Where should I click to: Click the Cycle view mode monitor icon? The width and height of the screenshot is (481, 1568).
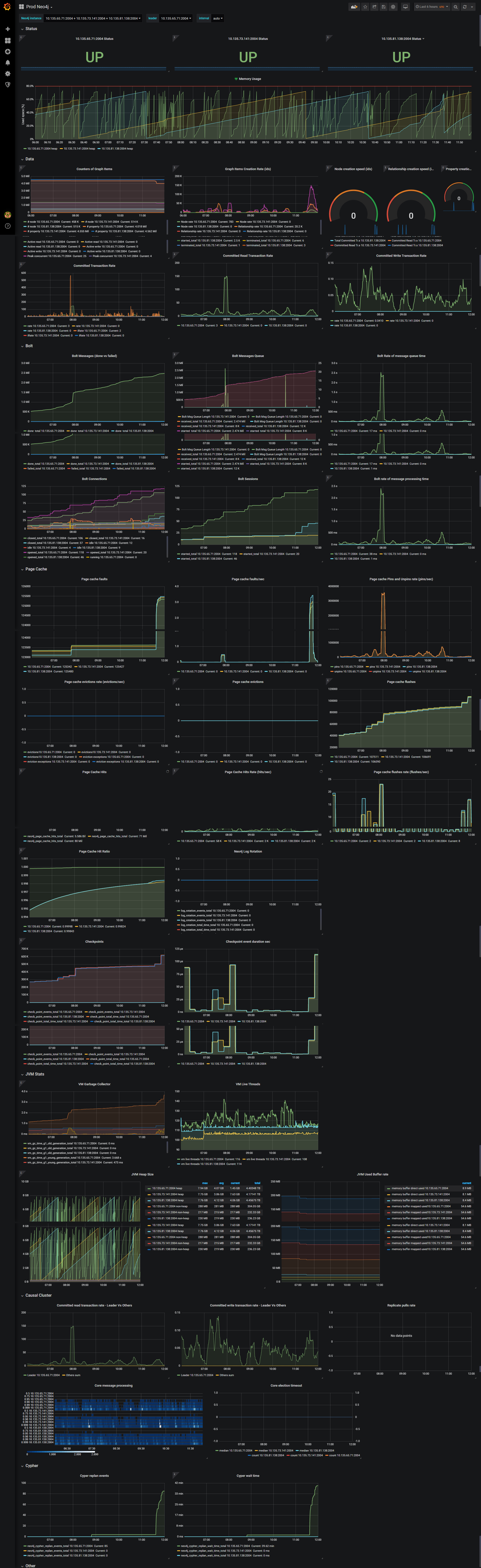pos(406,7)
